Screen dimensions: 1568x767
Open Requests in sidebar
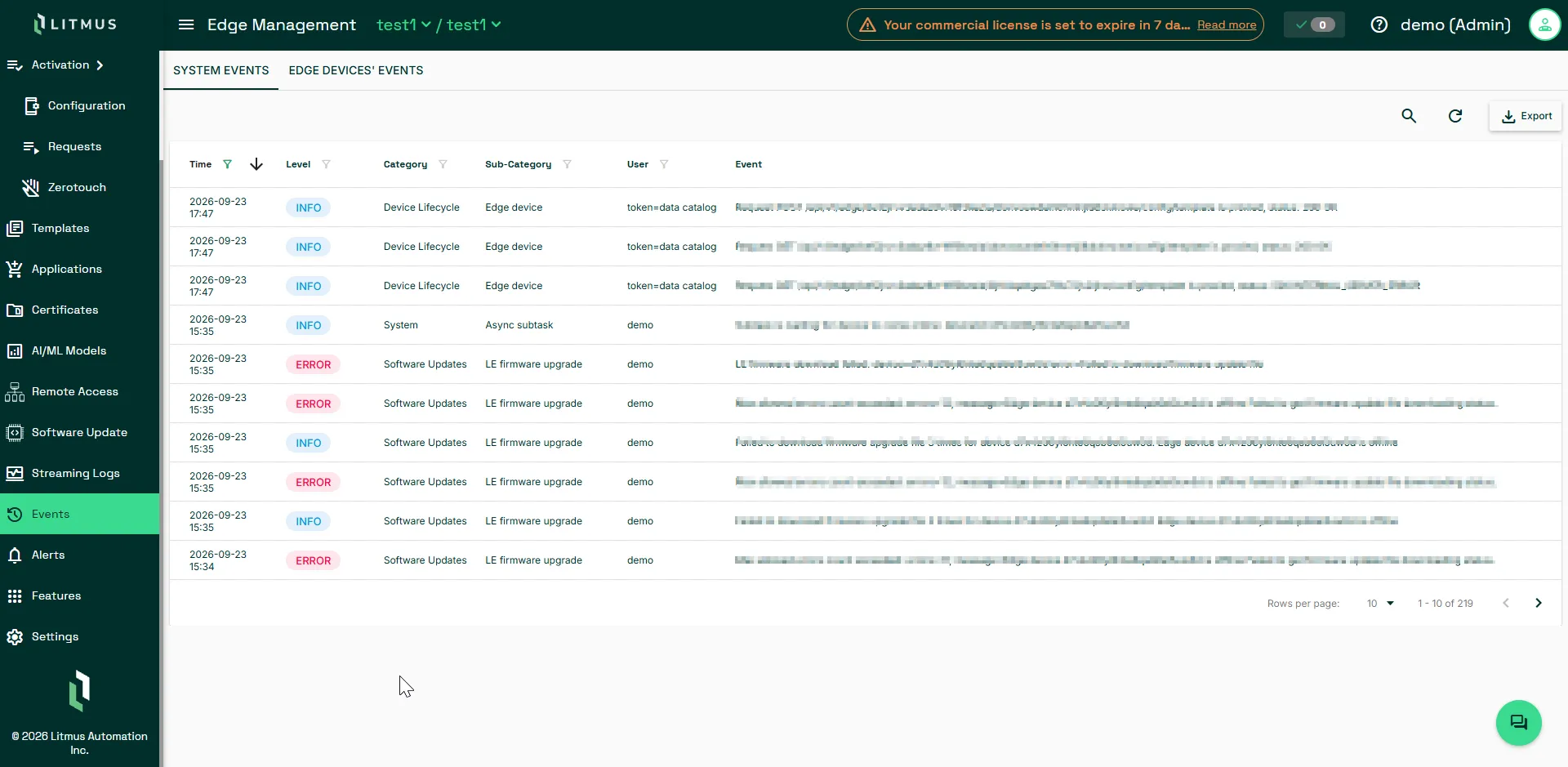[x=79, y=146]
